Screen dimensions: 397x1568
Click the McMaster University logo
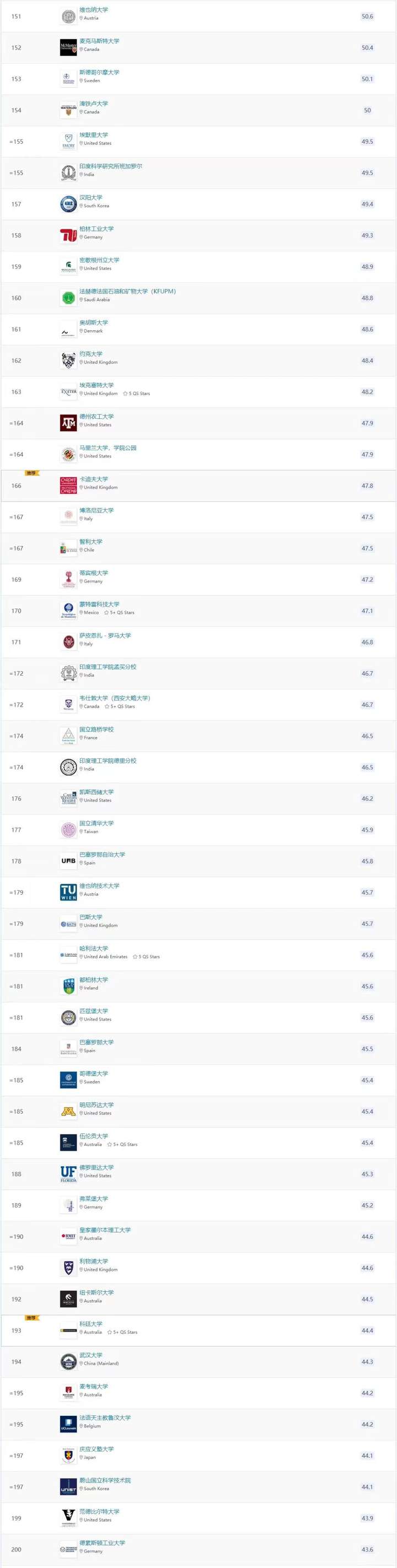(68, 47)
